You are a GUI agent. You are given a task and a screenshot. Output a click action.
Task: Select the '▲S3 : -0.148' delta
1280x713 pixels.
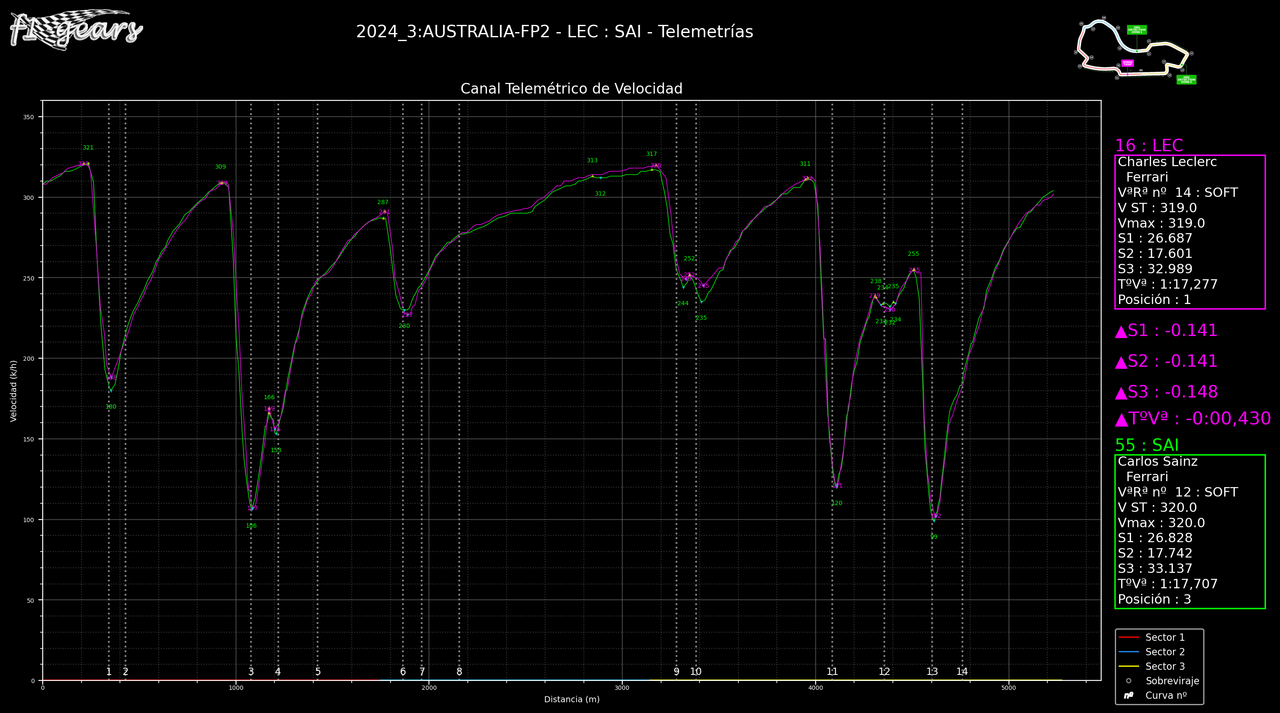(1166, 392)
